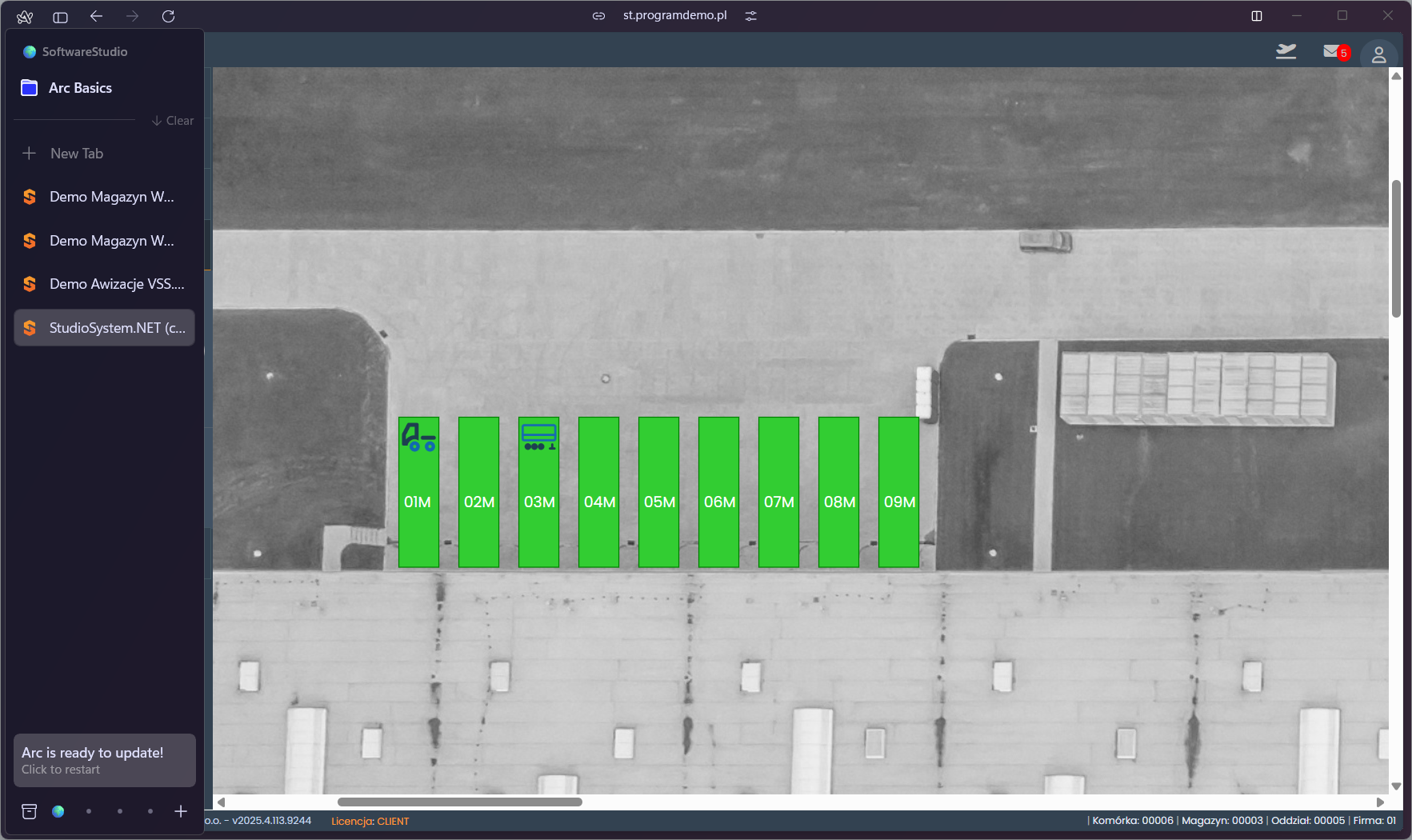Open site controls icon in address bar

click(750, 16)
